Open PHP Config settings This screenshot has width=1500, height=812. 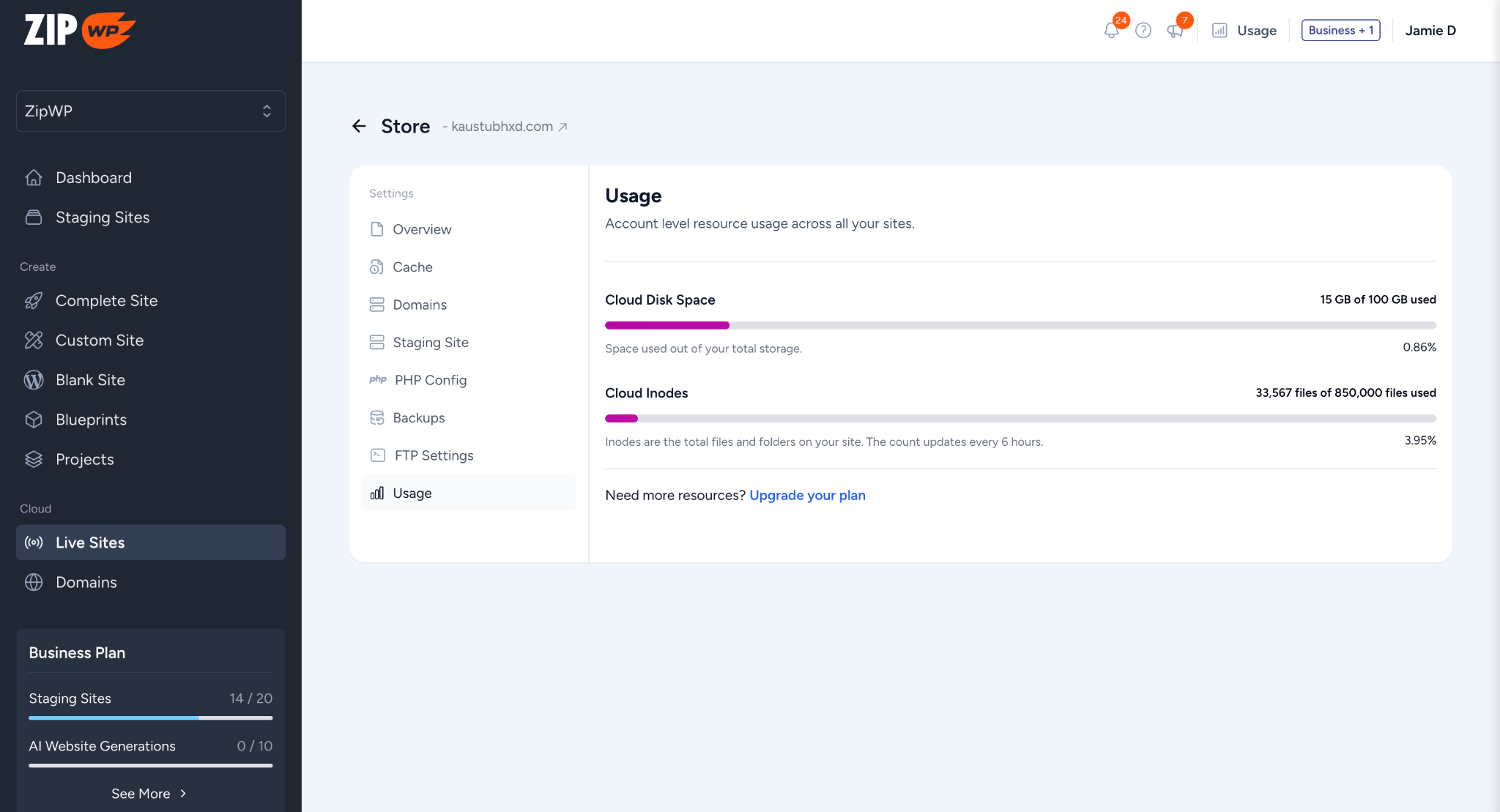point(430,380)
